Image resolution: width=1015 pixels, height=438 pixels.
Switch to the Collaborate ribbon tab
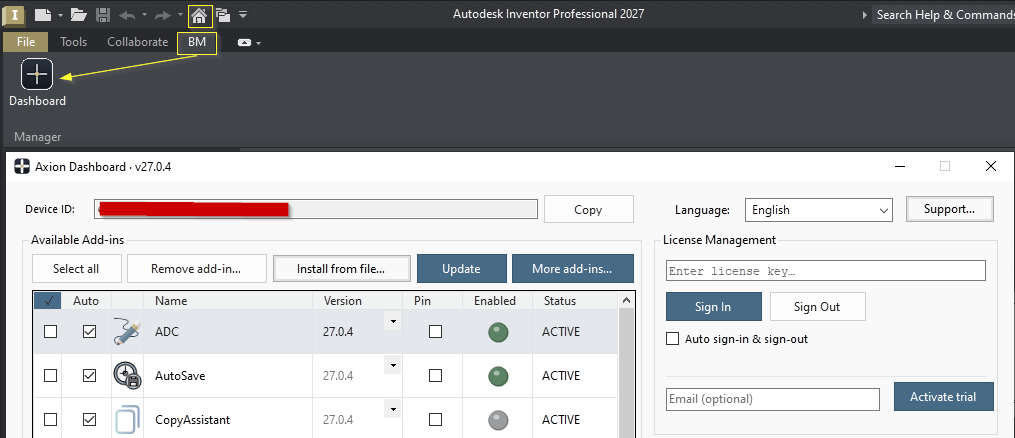pos(137,42)
